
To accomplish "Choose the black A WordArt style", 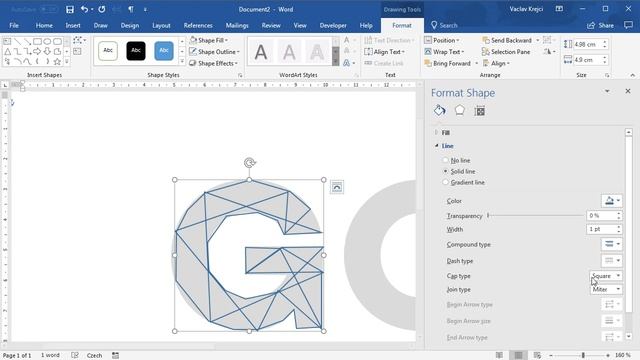I will [x=261, y=52].
